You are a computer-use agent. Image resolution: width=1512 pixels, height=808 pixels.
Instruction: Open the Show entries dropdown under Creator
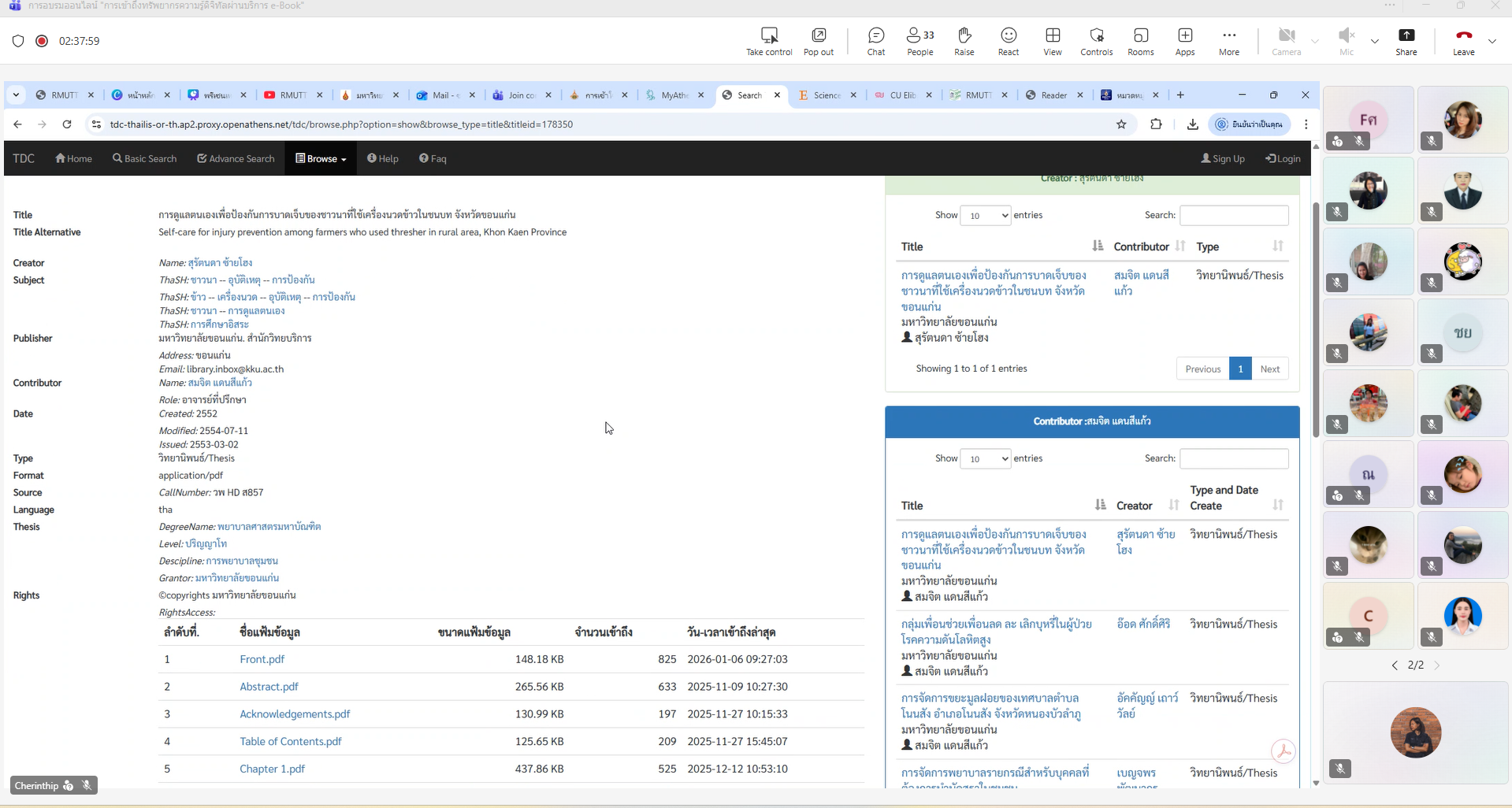[985, 216]
